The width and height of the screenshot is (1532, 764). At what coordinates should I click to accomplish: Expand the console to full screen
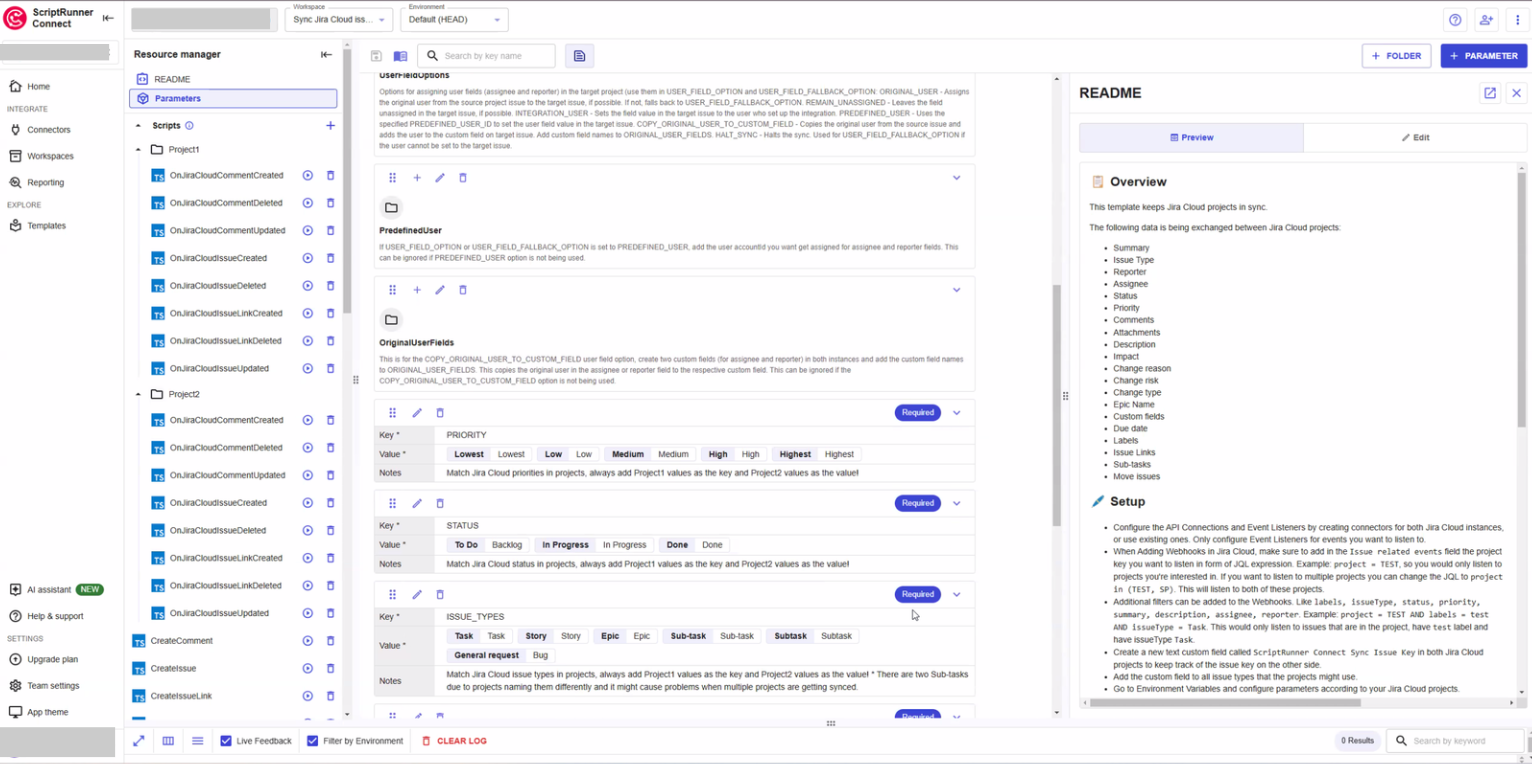[139, 741]
